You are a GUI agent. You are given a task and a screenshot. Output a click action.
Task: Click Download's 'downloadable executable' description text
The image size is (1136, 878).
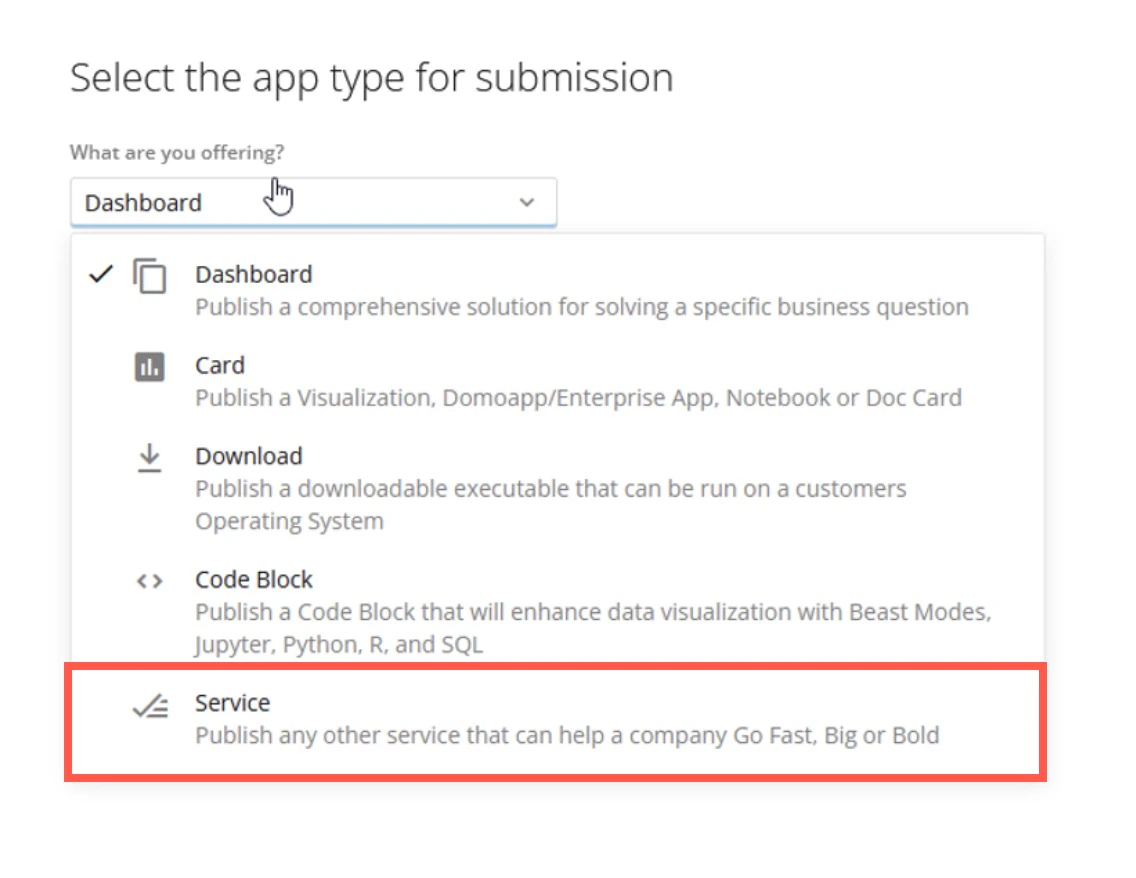(x=551, y=505)
